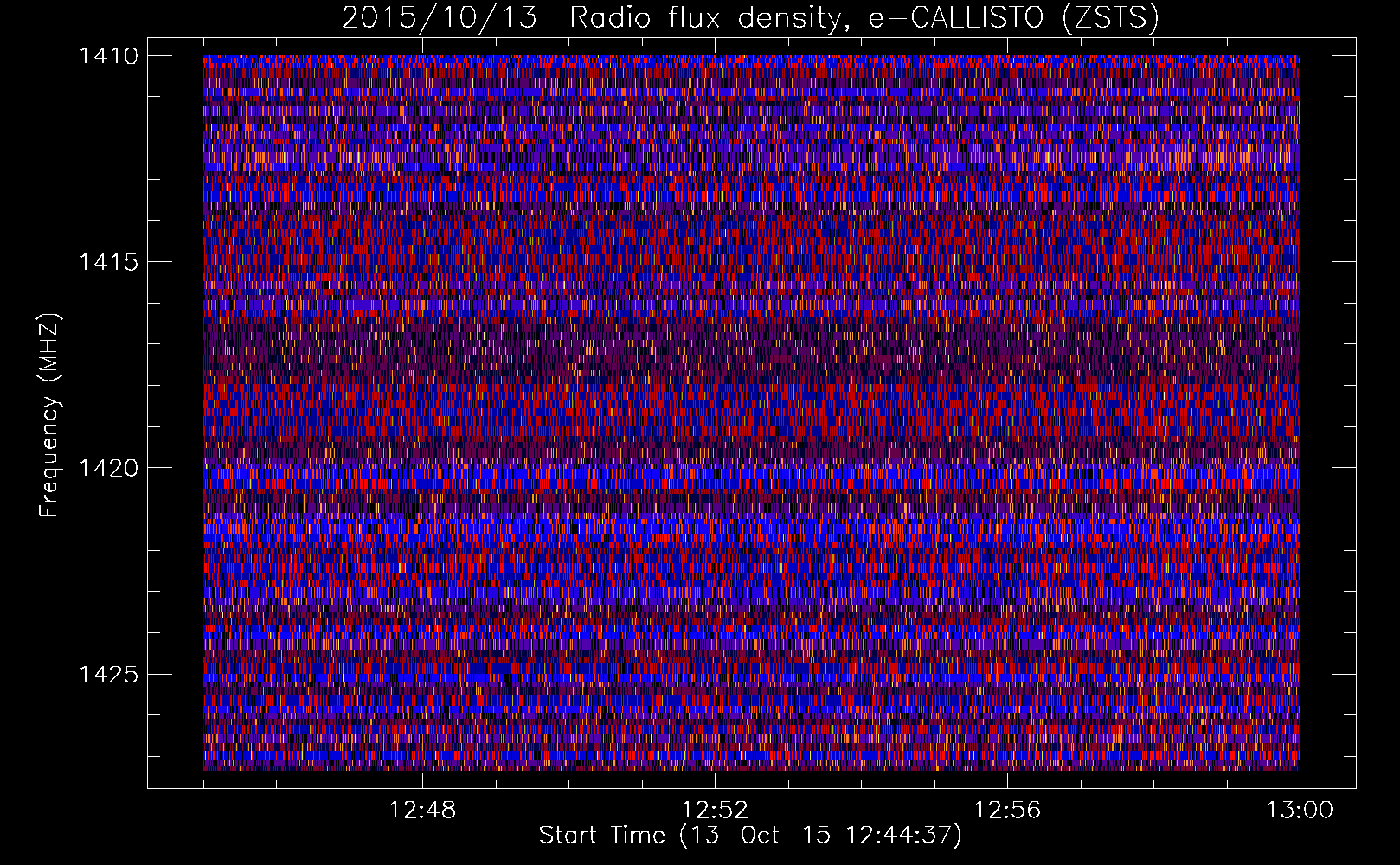Click the 1415 frequency tick label

[109, 262]
